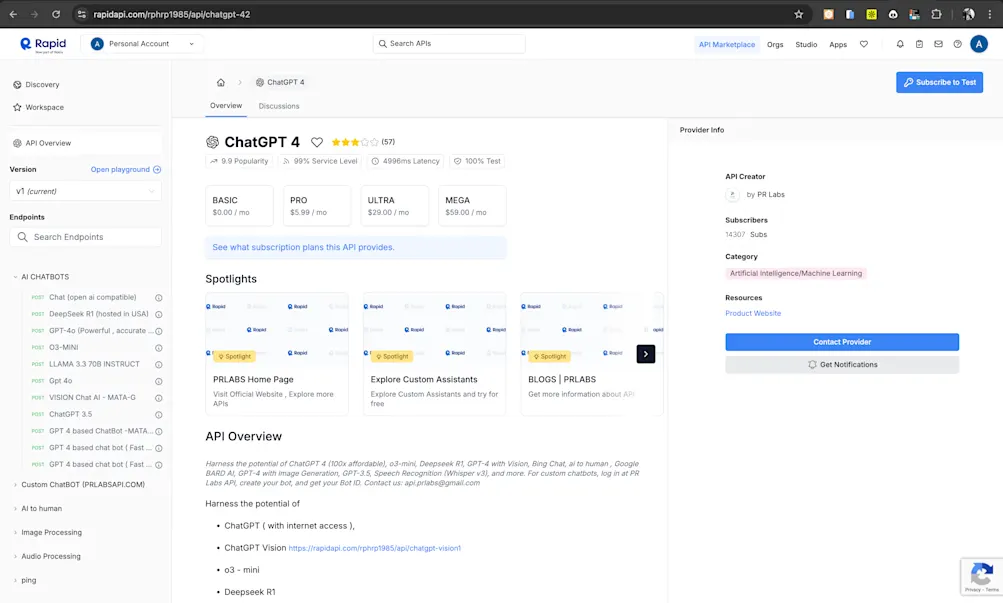Select the Overview tab
This screenshot has width=1003, height=603.
[x=226, y=106]
